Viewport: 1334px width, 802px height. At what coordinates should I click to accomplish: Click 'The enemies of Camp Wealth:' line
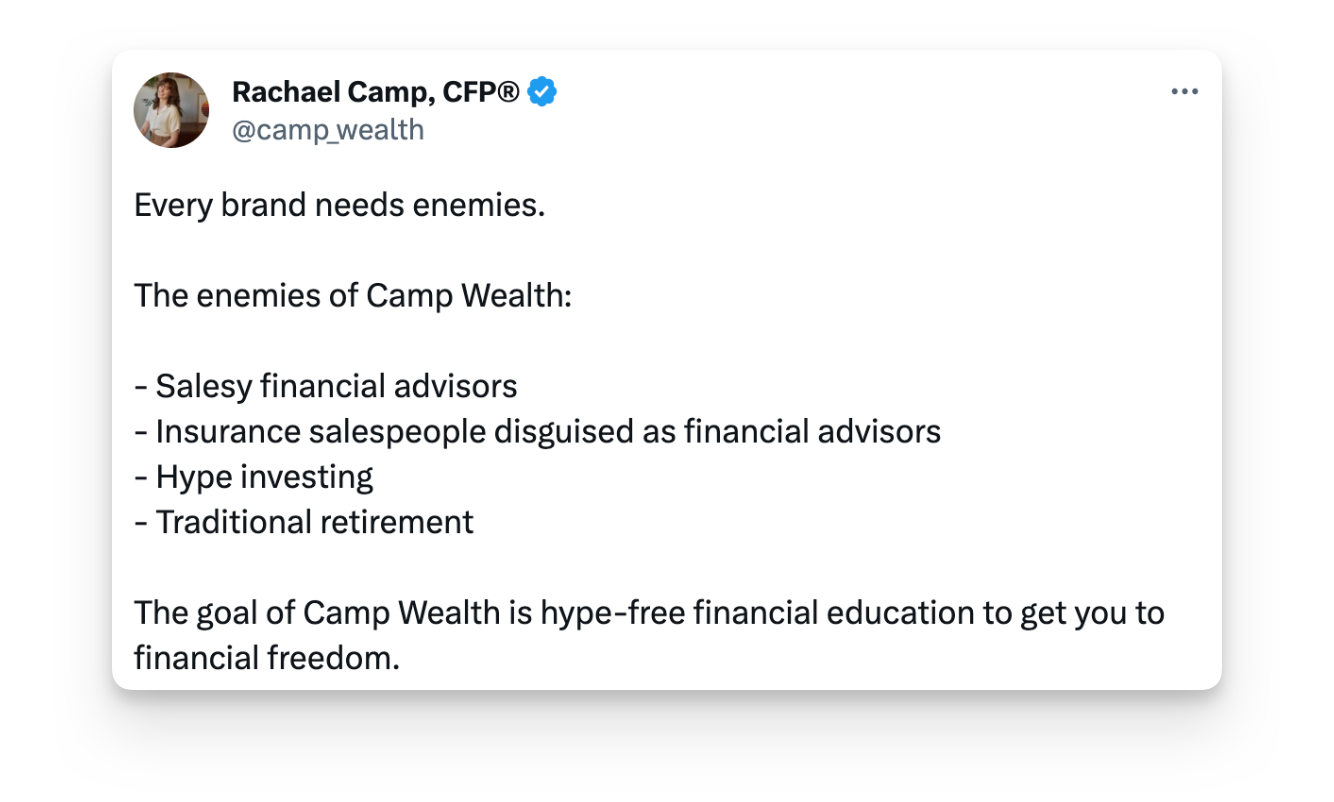[353, 296]
